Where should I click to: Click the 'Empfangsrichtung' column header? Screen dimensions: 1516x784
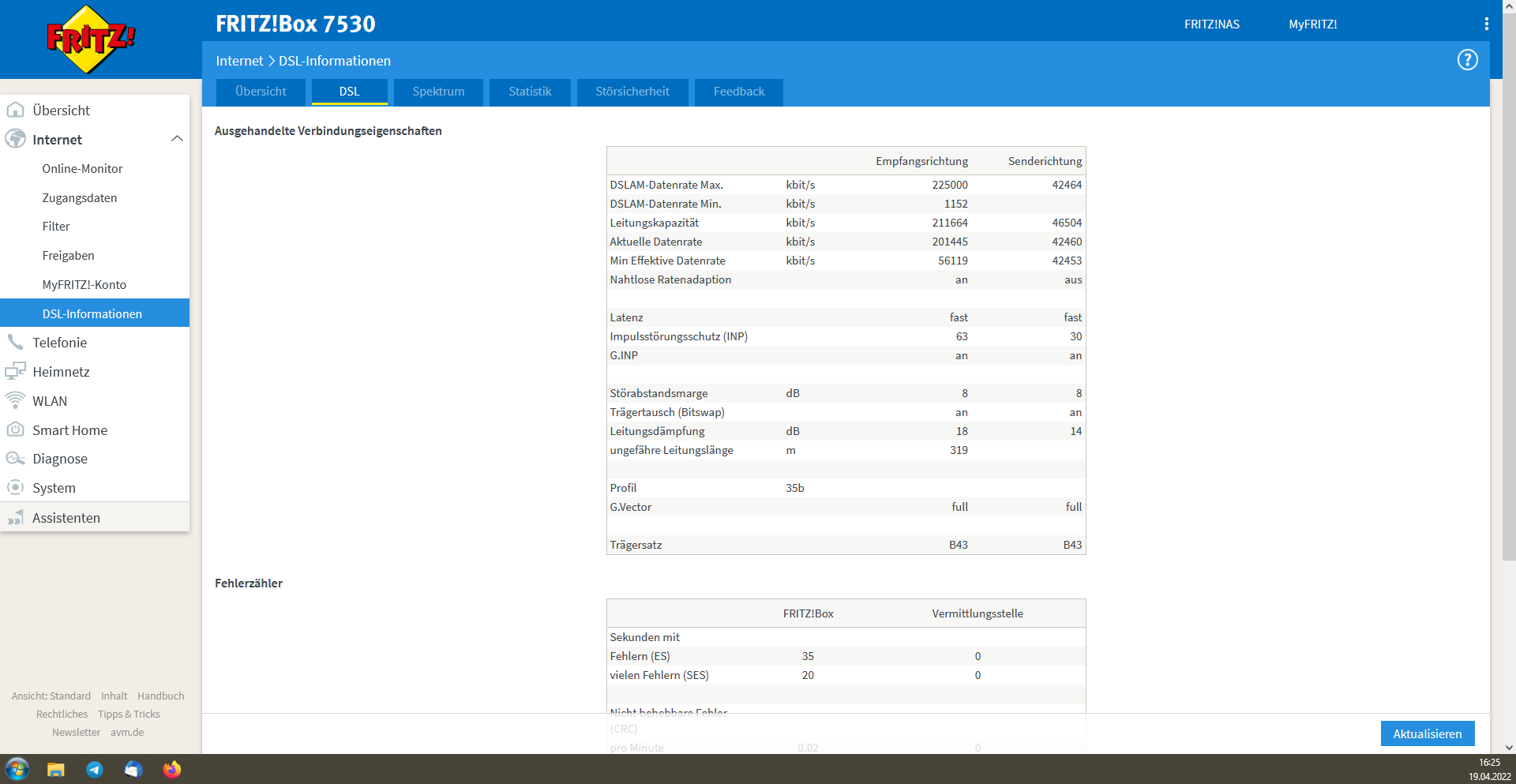[921, 161]
